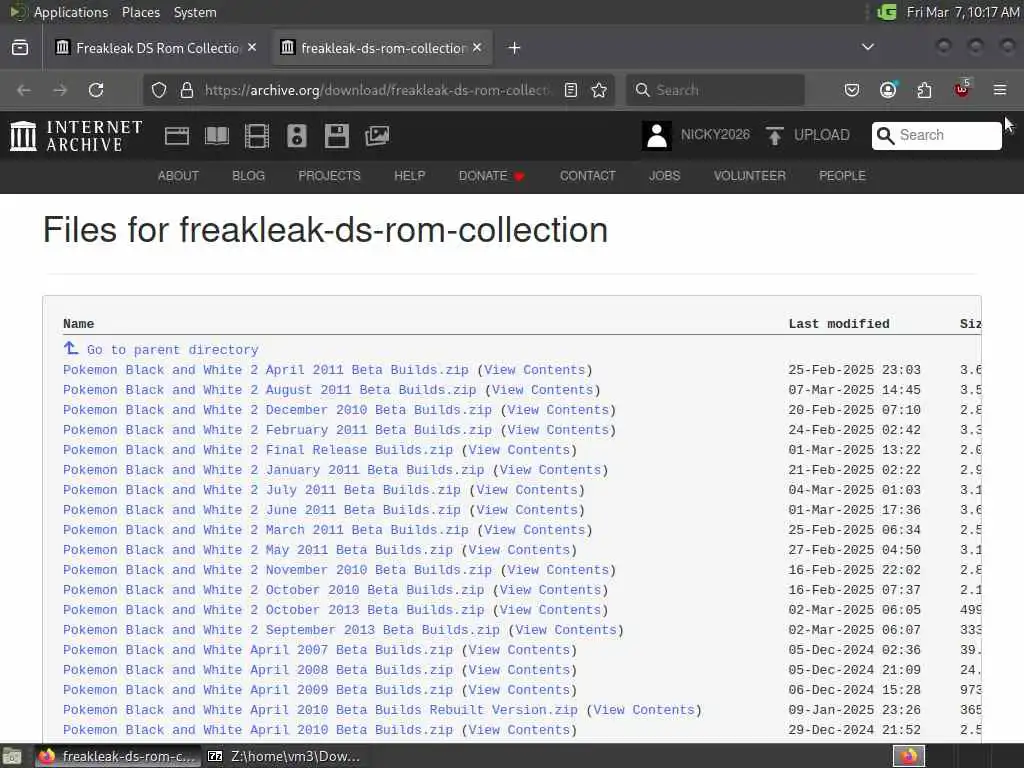
Task: View contents of December 2010 Beta Builds
Action: tap(558, 410)
